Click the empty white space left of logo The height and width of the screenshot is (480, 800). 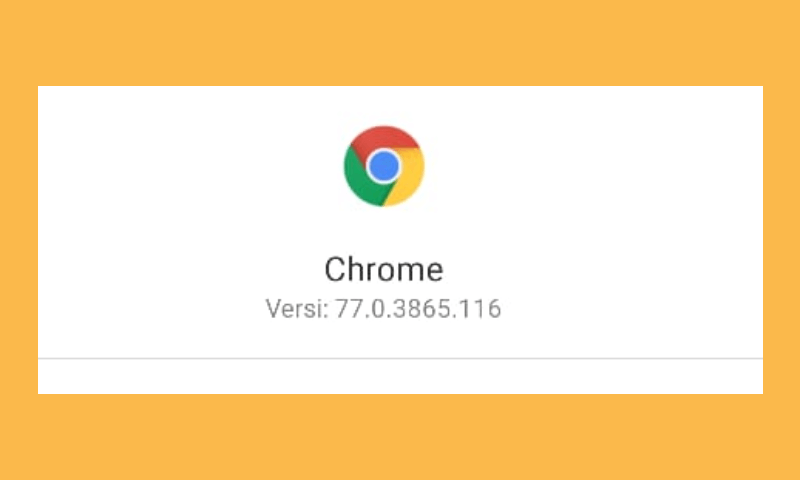coord(189,166)
